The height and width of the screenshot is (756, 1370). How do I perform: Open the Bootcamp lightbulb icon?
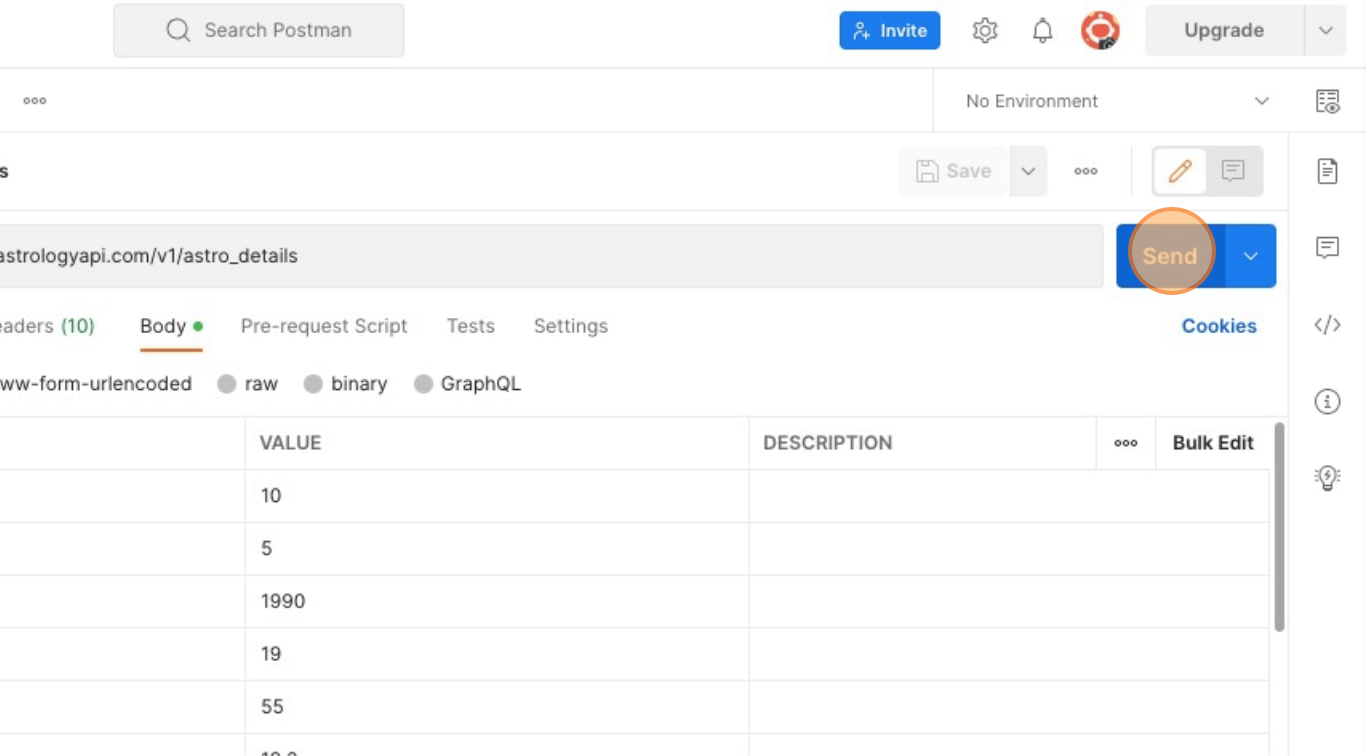pyautogui.click(x=1329, y=478)
